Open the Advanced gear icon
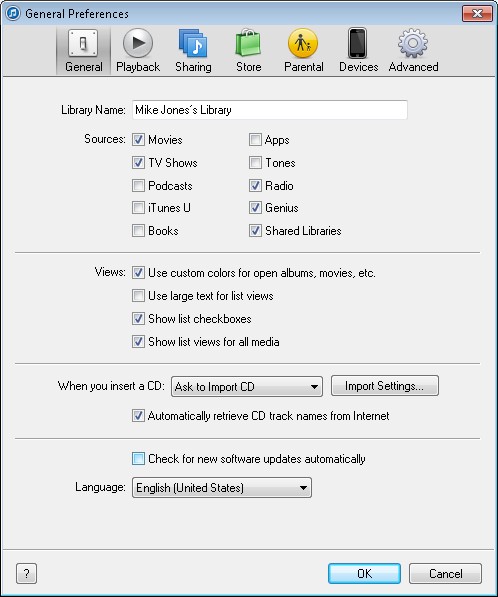 pyautogui.click(x=413, y=43)
